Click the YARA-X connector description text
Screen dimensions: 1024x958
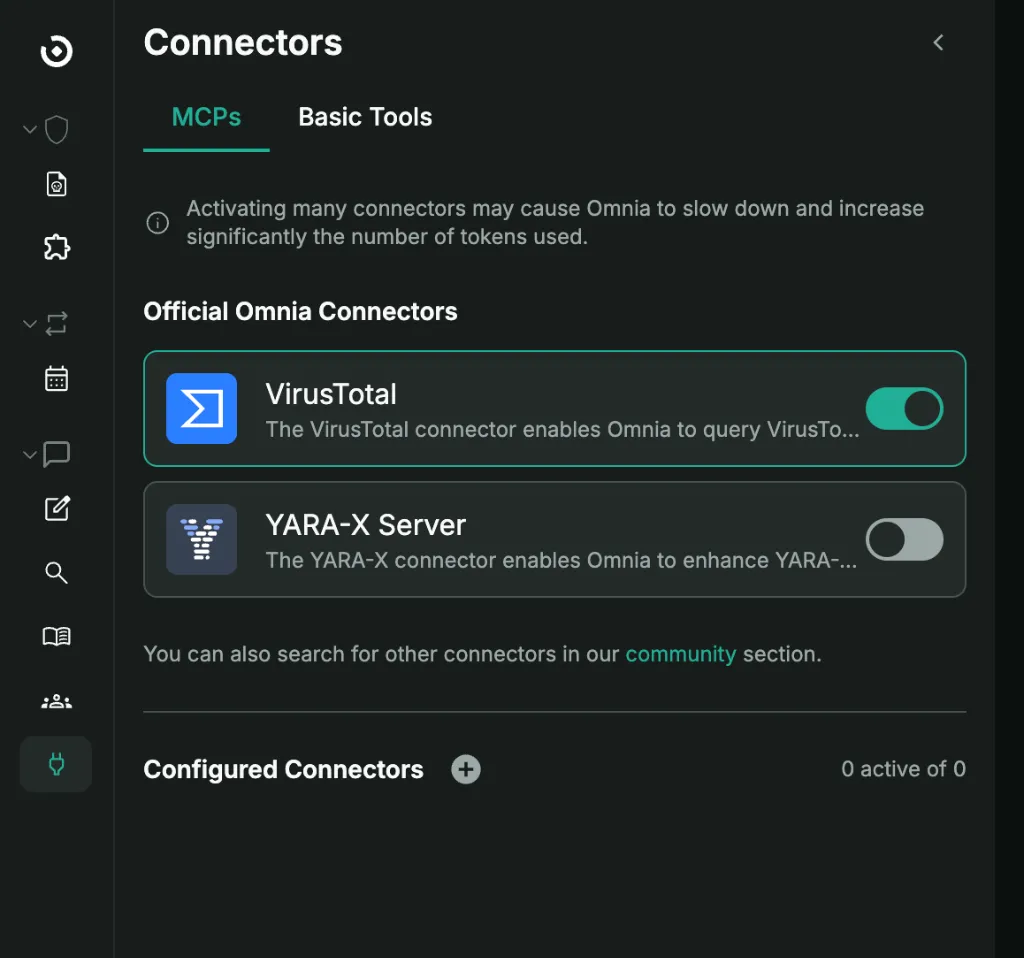point(561,560)
